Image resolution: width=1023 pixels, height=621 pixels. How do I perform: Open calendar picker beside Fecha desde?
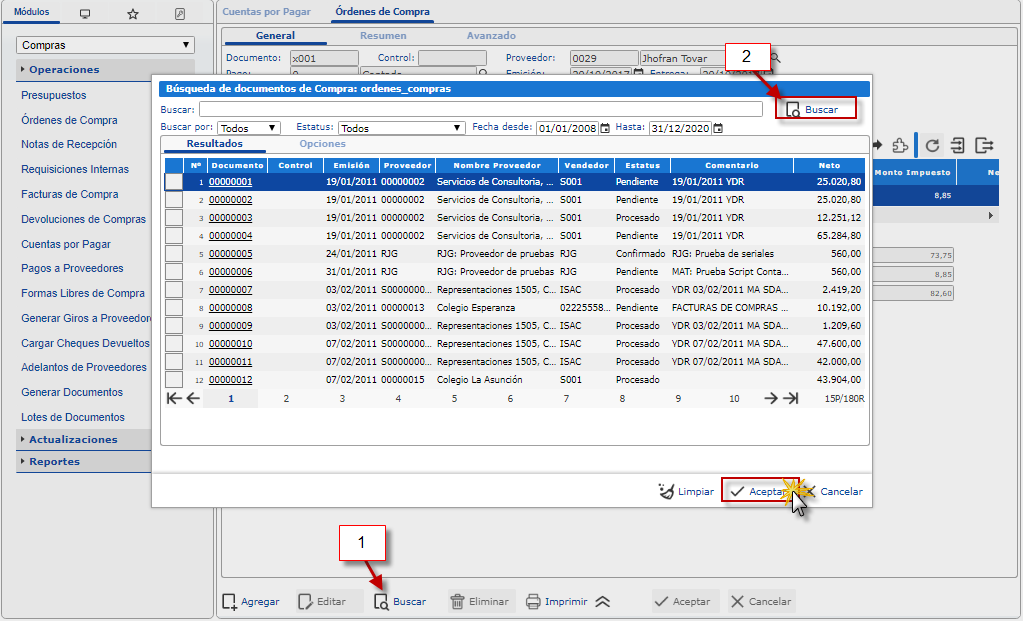point(605,128)
